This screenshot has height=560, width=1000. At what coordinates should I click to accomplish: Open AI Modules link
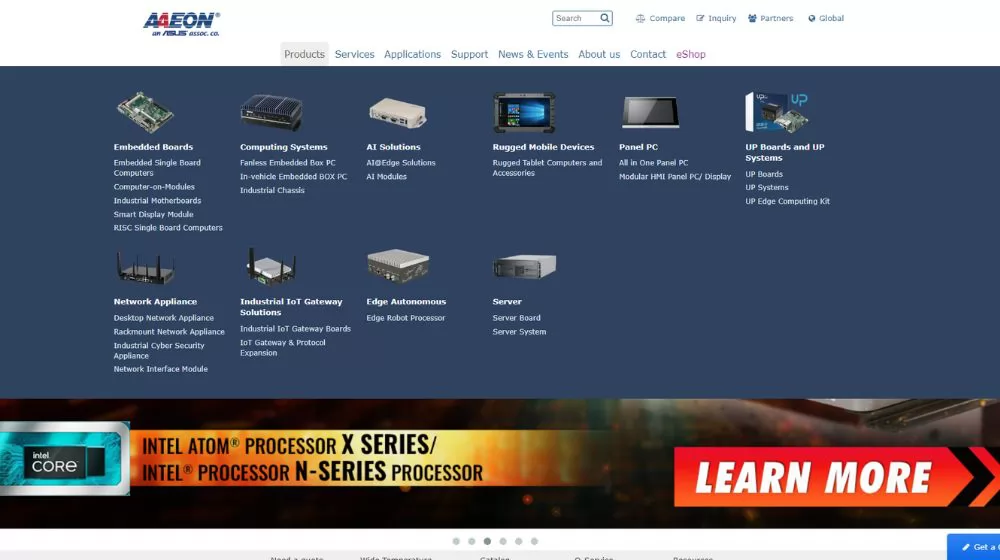pos(386,177)
